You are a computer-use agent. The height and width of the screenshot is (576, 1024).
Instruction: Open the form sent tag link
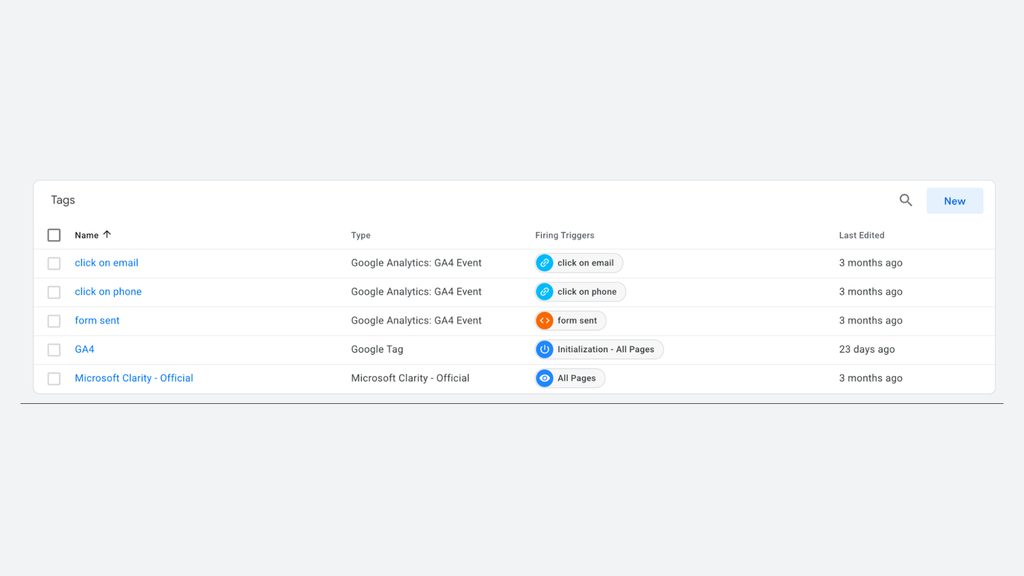point(97,320)
